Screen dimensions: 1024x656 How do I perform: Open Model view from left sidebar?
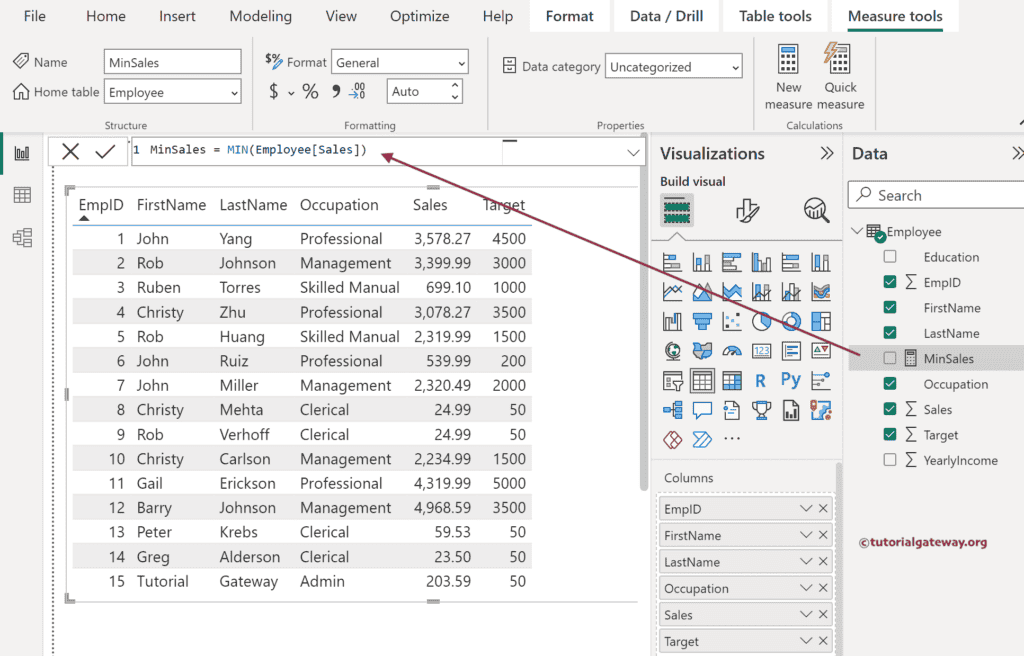point(22,237)
